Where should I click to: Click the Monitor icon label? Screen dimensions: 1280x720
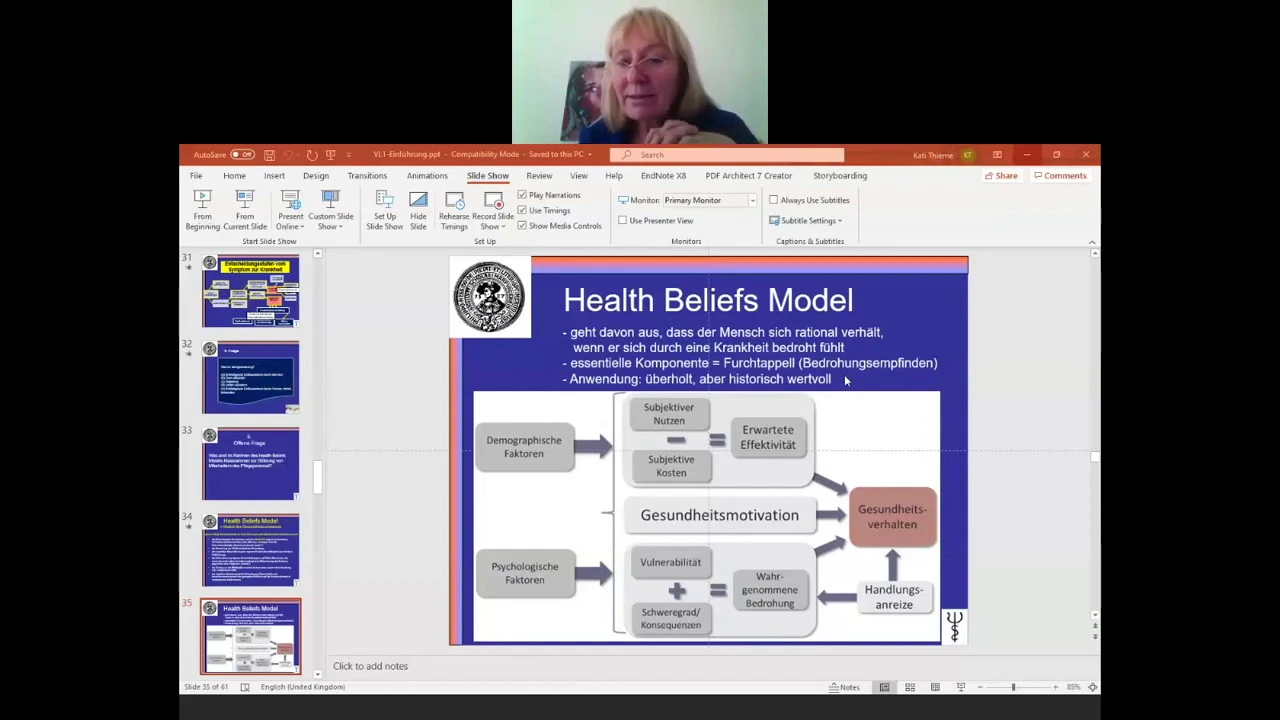coord(624,200)
